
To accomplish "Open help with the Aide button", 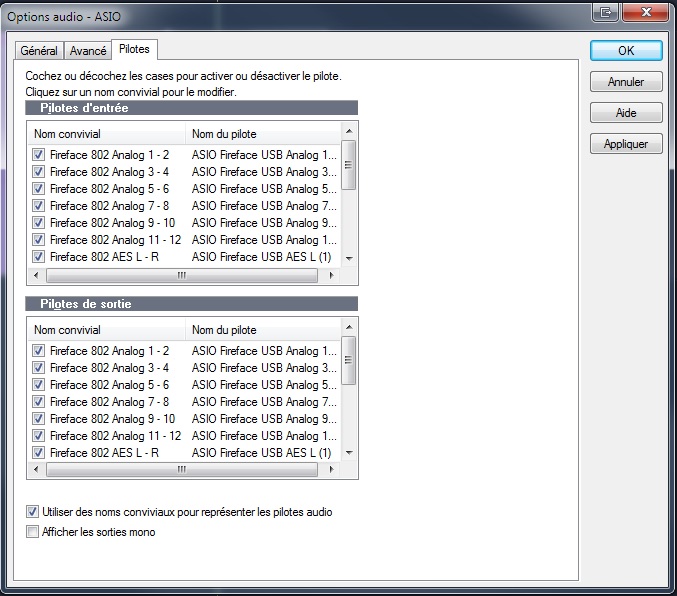I will tap(626, 113).
